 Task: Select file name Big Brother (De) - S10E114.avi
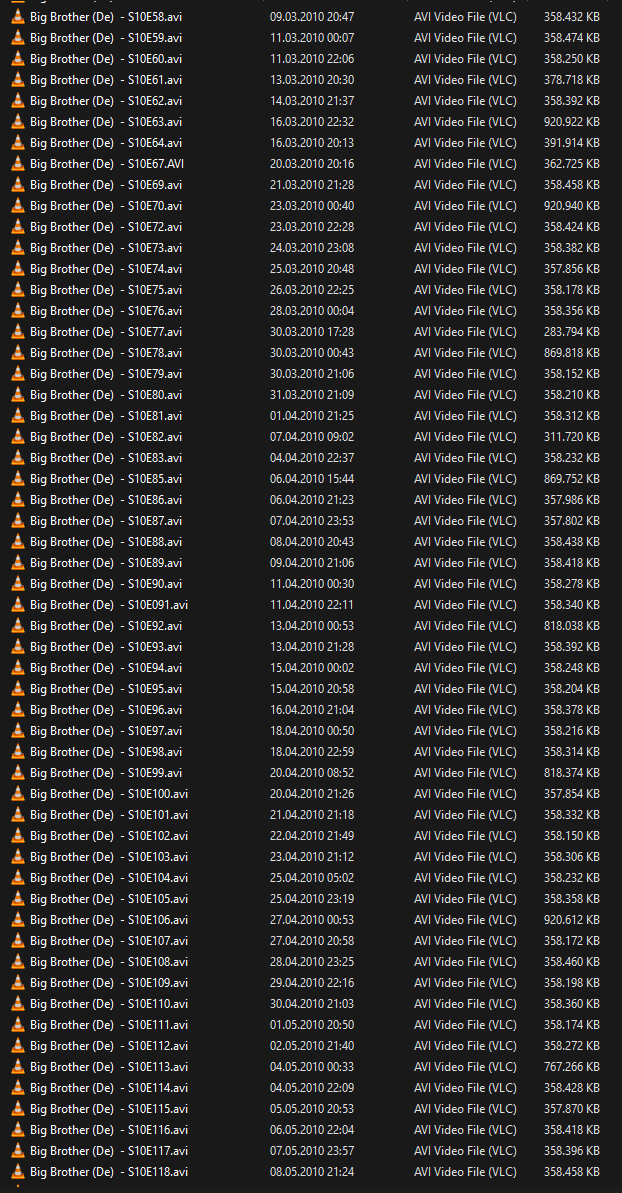[x=109, y=1088]
